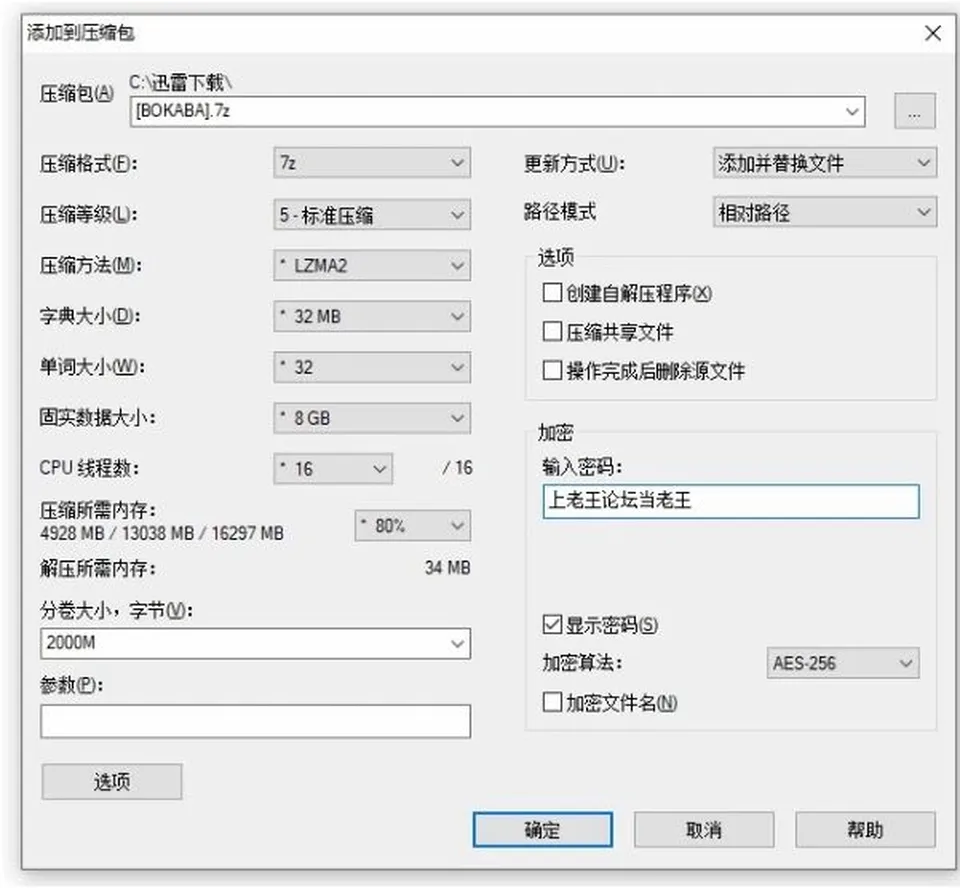Open the CPU 线程数 dropdown showing 16
The image size is (960, 888).
[x=333, y=468]
